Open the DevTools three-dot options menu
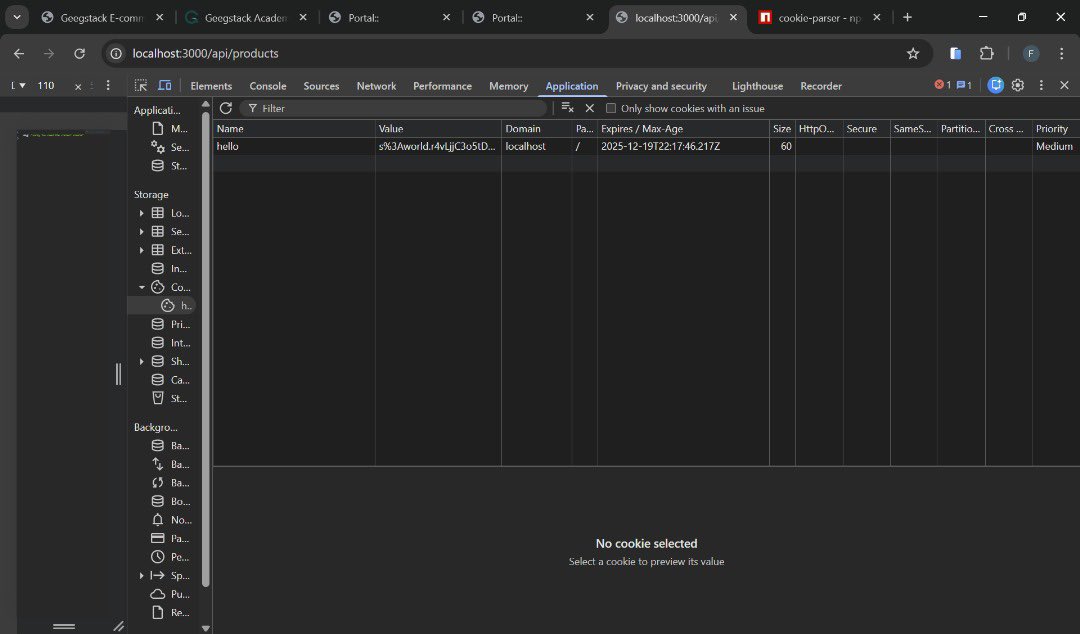Screen dimensions: 1080x634 click(1041, 85)
